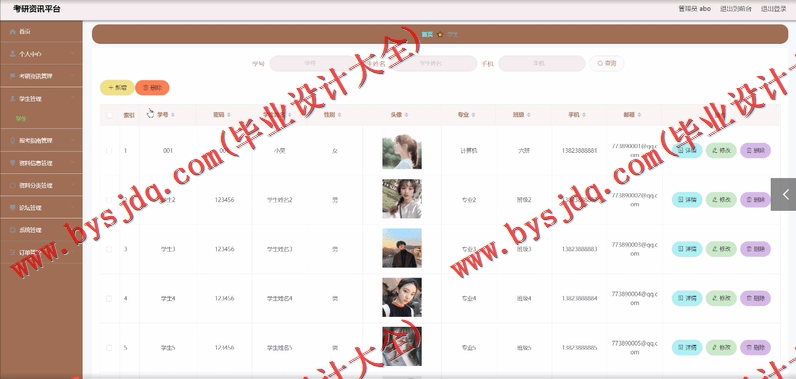Click the gray left-arrow panel handle
The width and height of the screenshot is (796, 379).
click(x=783, y=194)
